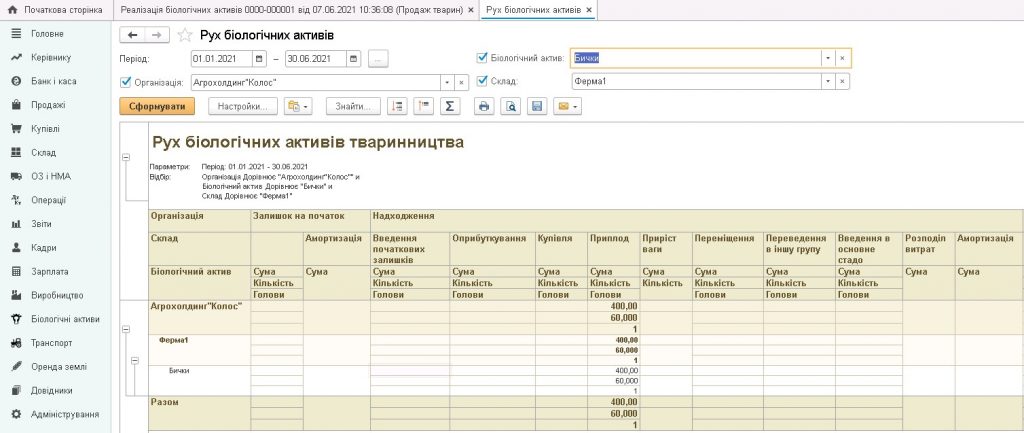Open the Настройки... button
This screenshot has width=1024, height=433.
click(243, 106)
